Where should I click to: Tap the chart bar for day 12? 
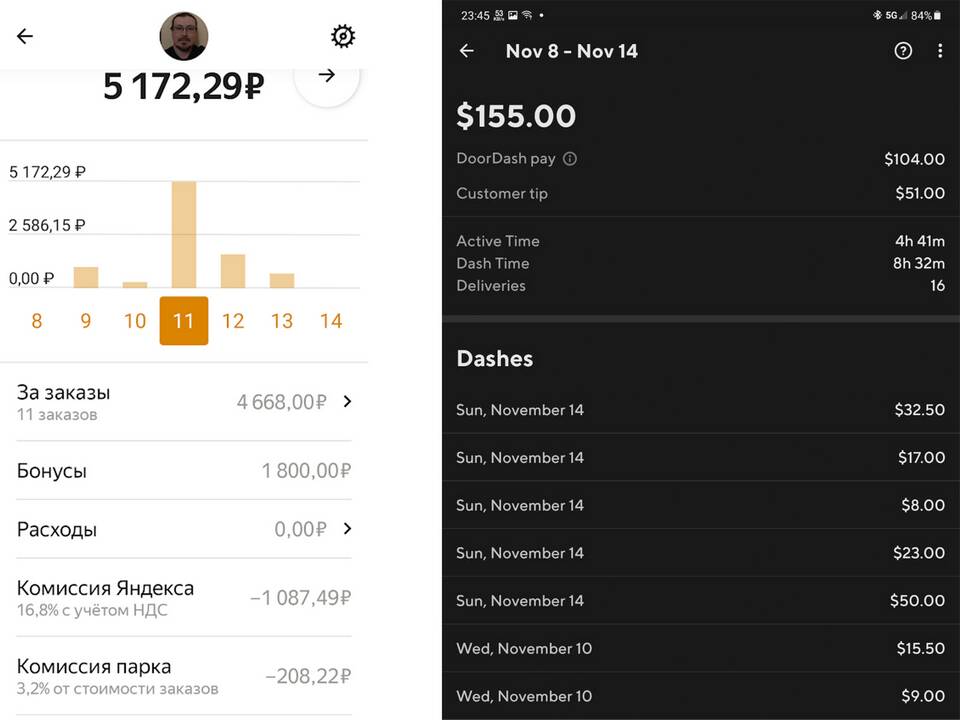point(233,271)
